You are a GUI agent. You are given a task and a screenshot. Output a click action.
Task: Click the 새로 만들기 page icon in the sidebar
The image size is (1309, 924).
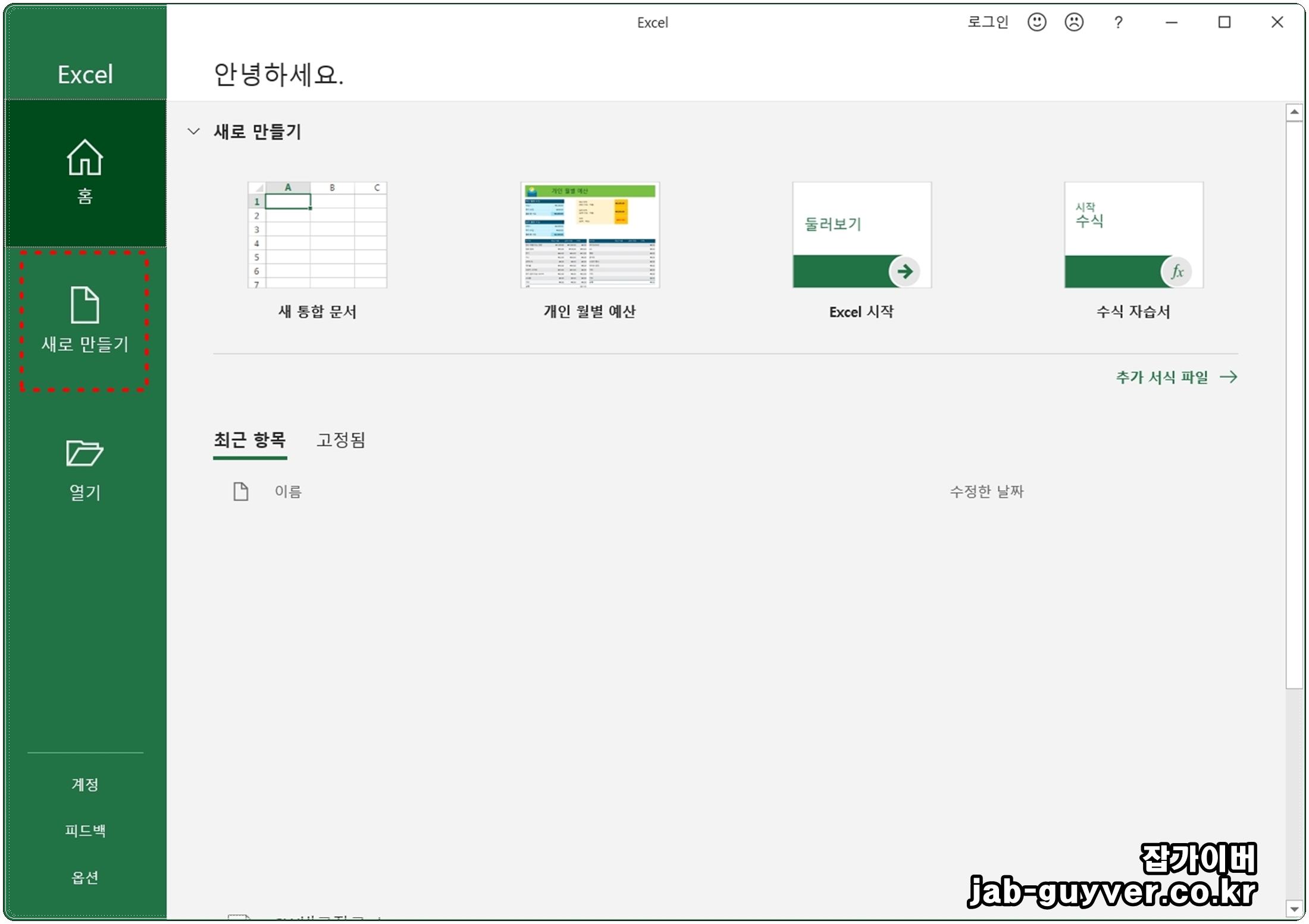pyautogui.click(x=84, y=305)
